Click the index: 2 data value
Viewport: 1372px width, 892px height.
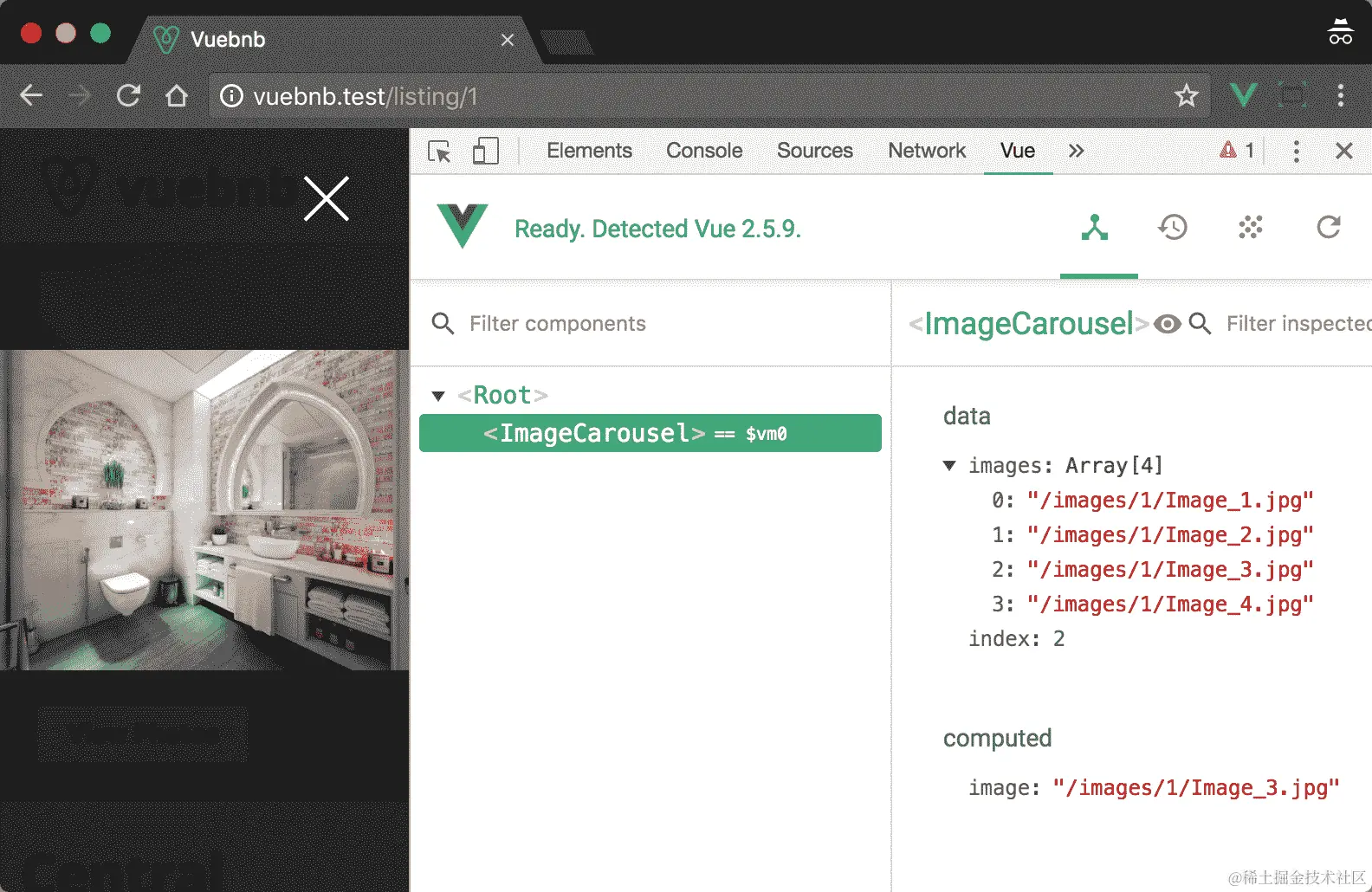coord(1017,639)
